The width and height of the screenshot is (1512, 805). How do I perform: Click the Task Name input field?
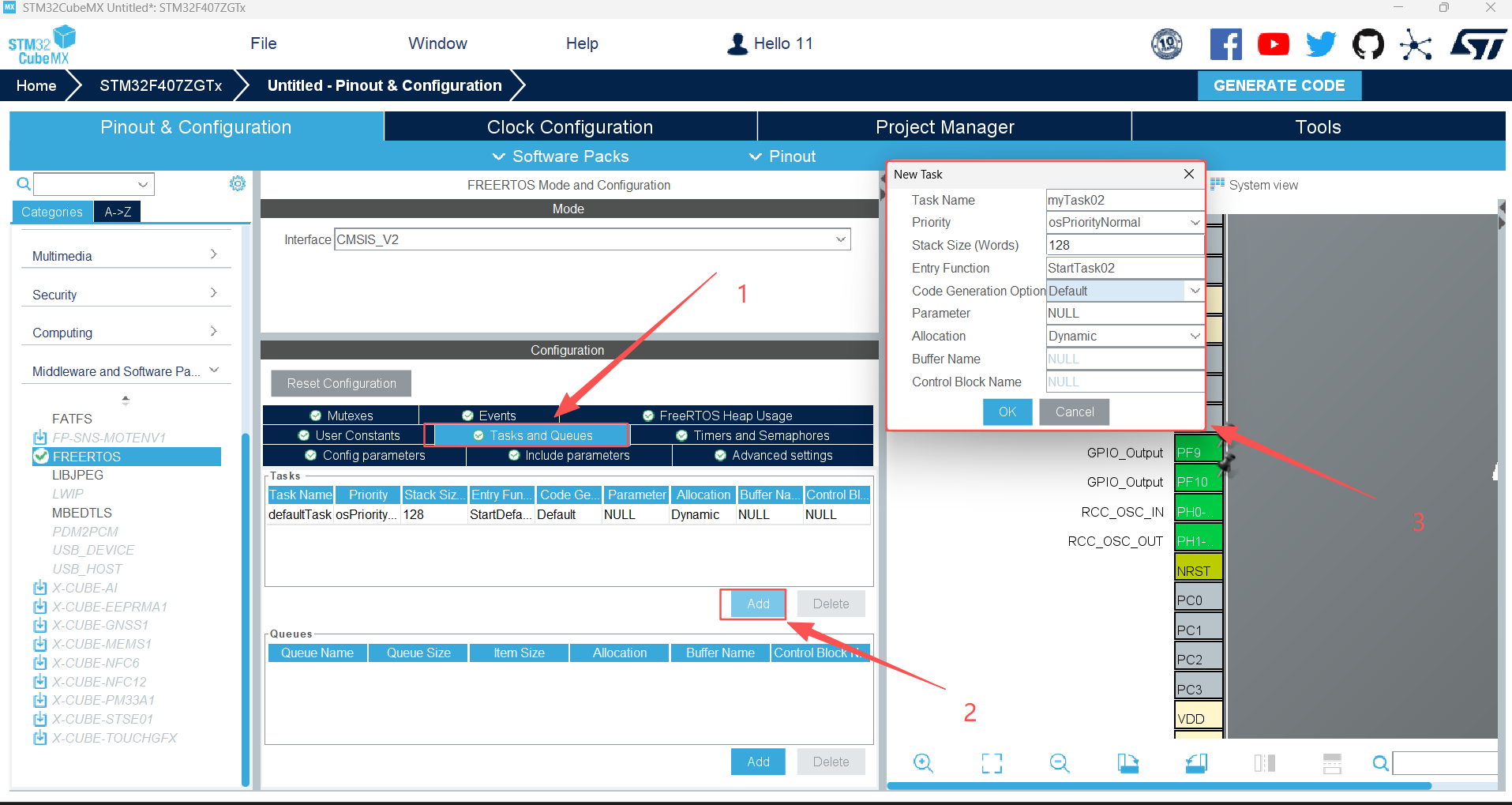click(1125, 200)
